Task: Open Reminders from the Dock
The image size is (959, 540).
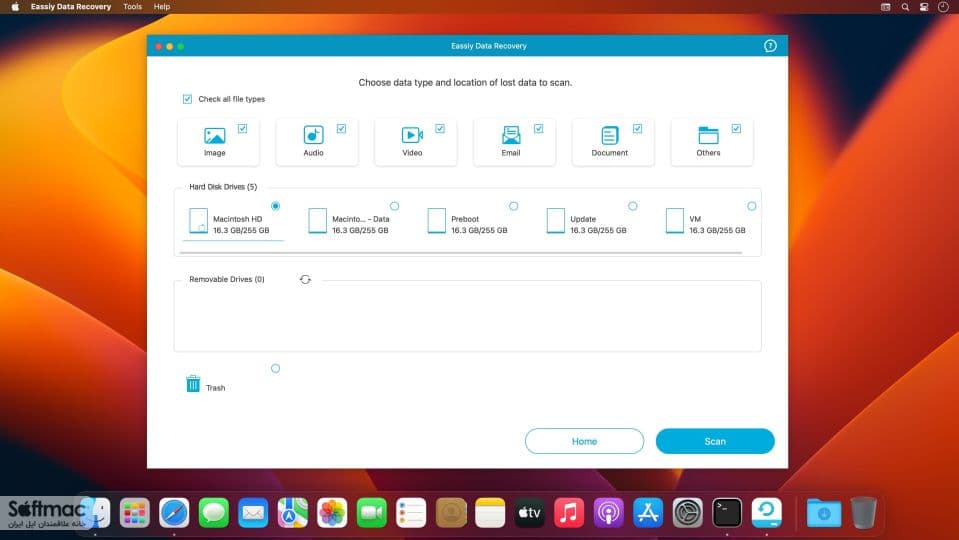Action: pos(411,512)
